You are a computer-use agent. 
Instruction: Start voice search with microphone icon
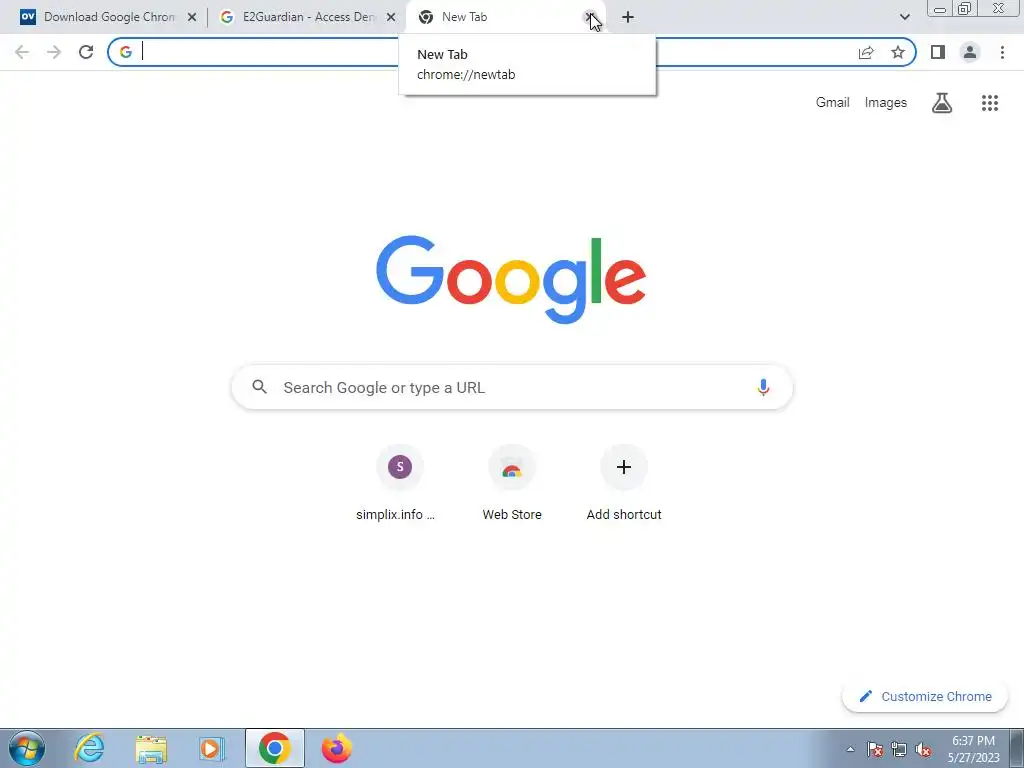click(x=763, y=387)
